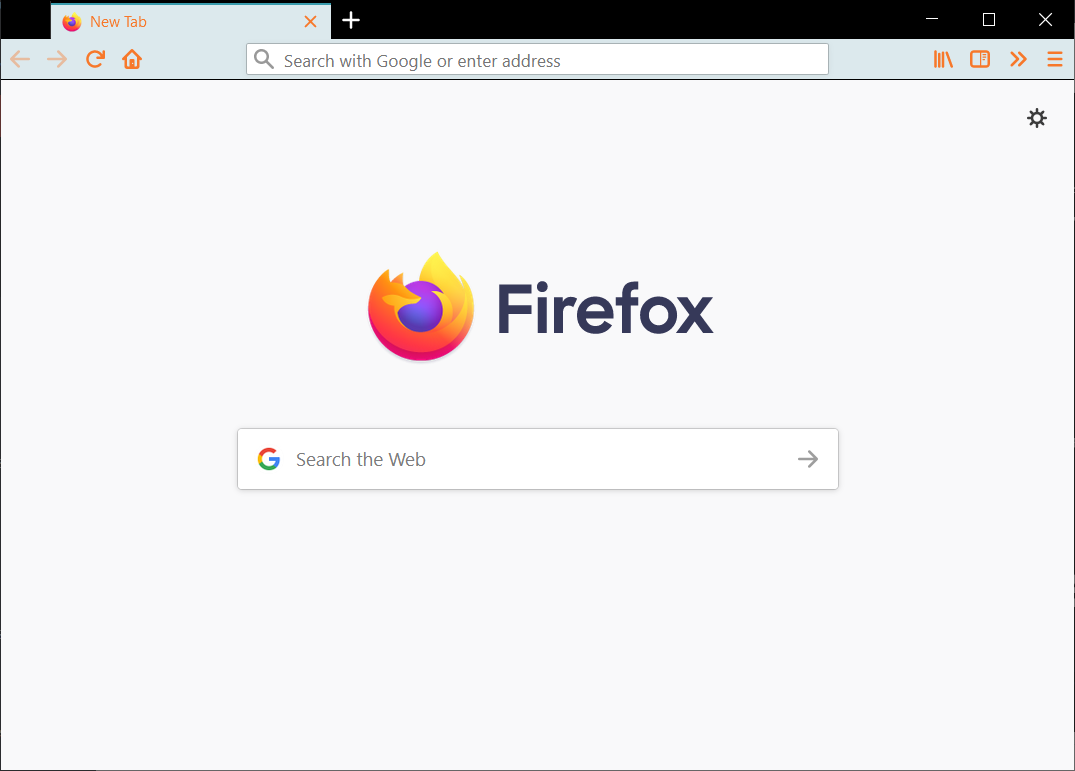Click the Back navigation arrow

click(x=20, y=59)
